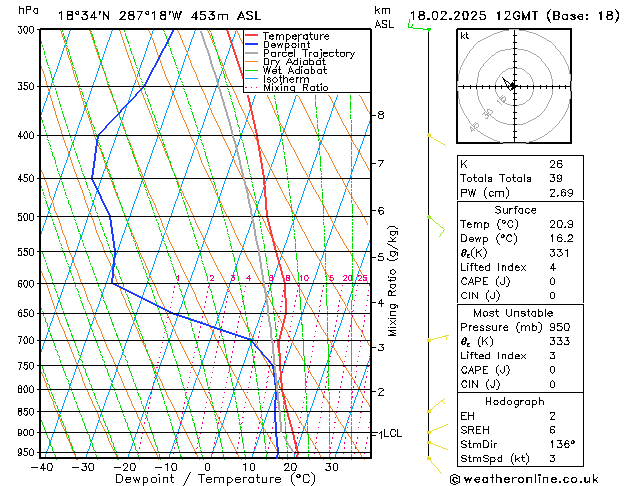Click the 850 pressure level label
This screenshot has width=629, height=486.
(28, 411)
